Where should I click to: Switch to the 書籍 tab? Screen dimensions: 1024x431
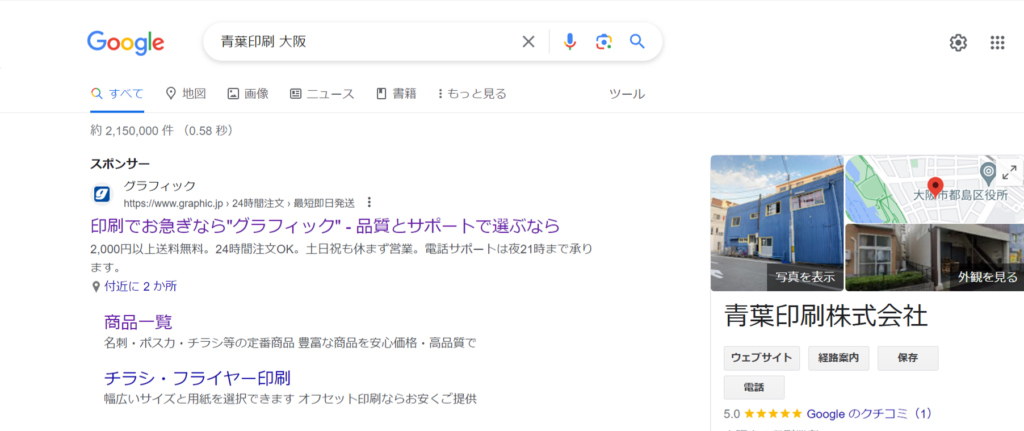click(x=396, y=94)
